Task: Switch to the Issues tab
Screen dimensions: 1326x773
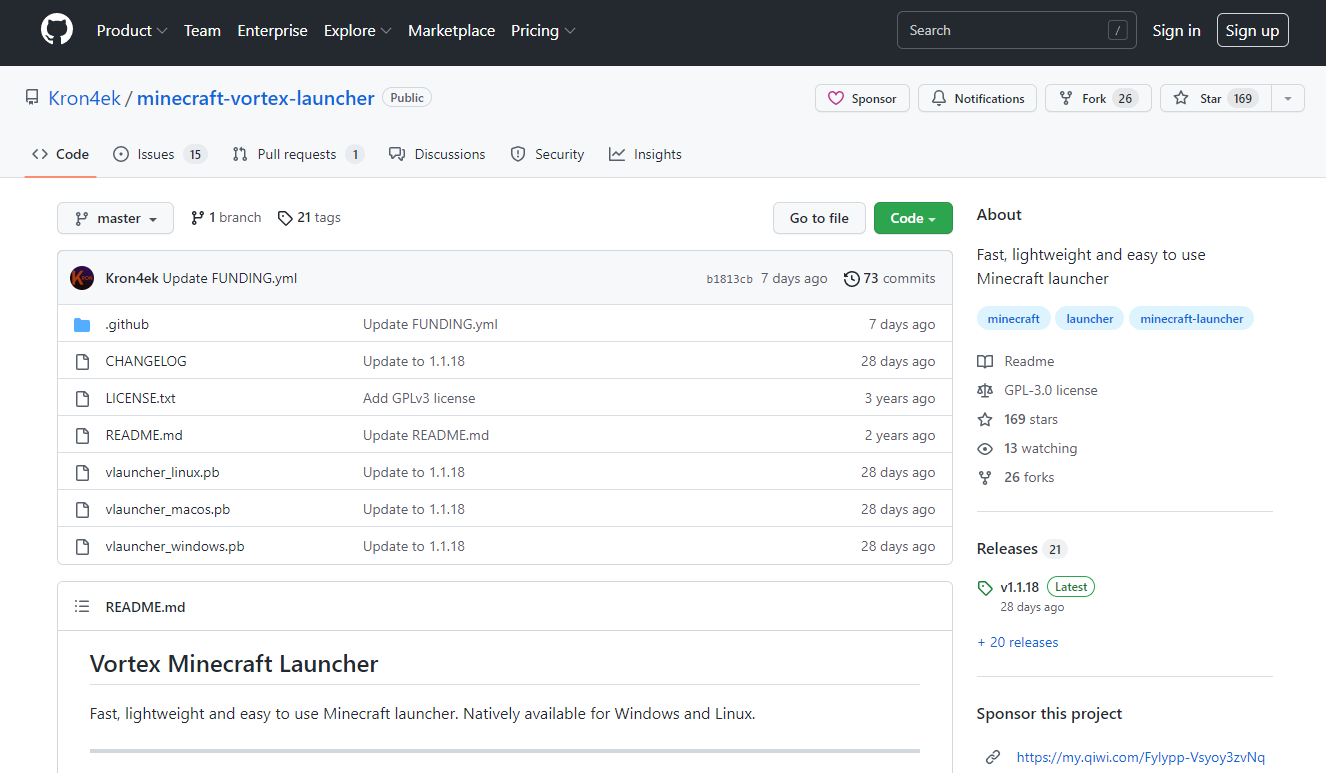Action: pyautogui.click(x=160, y=154)
